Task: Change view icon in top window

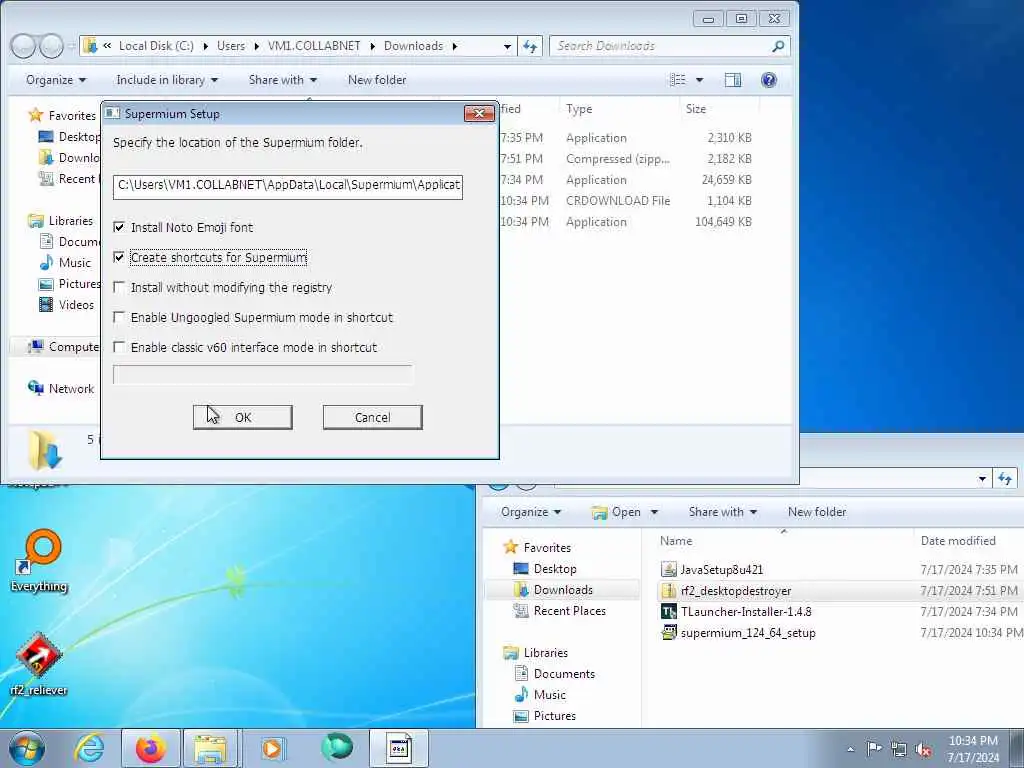Action: (x=679, y=80)
